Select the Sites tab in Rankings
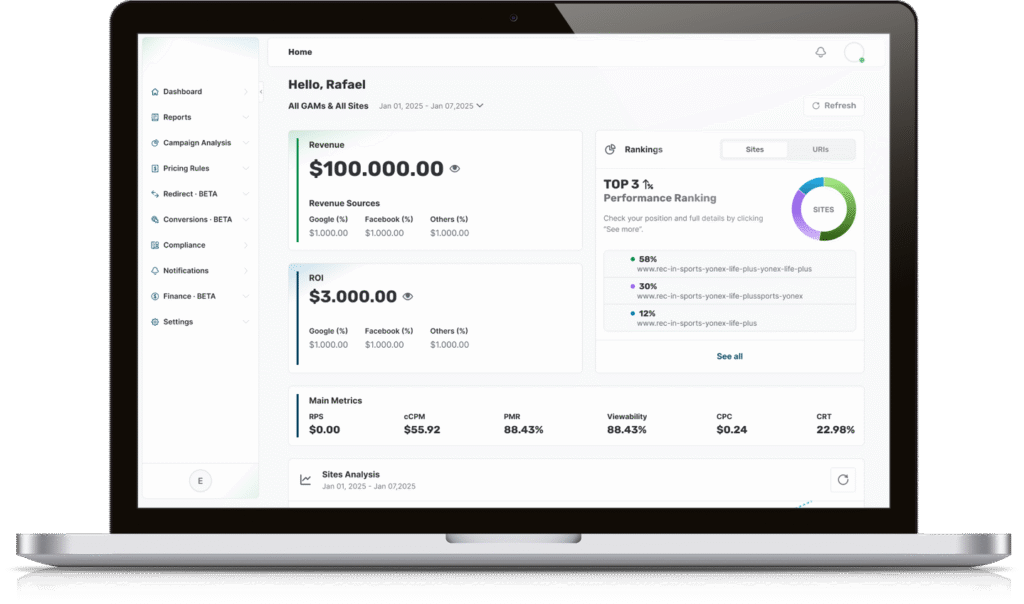The width and height of the screenshot is (1024, 604). click(755, 150)
